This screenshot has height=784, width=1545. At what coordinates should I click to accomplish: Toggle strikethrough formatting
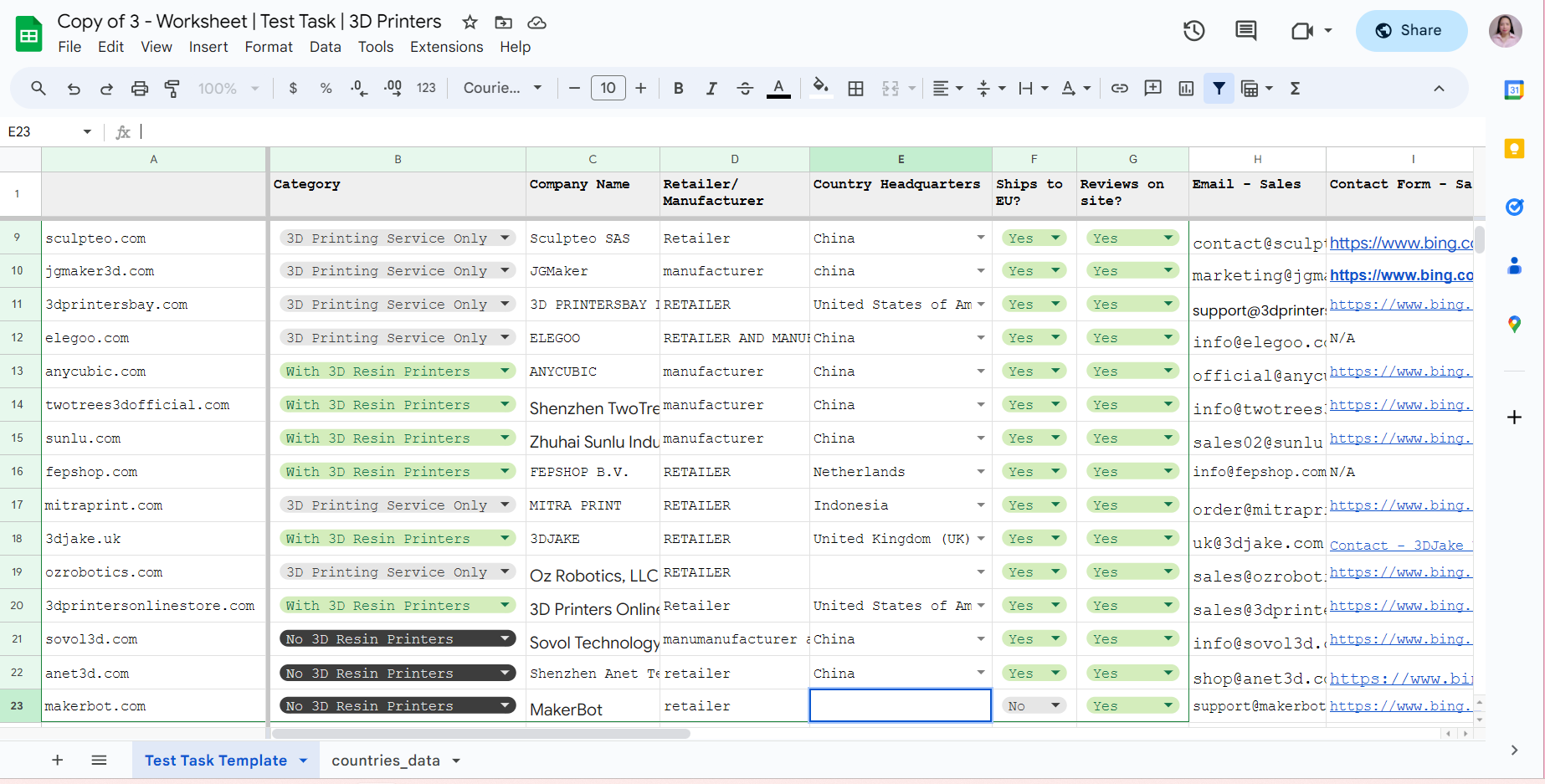click(745, 88)
